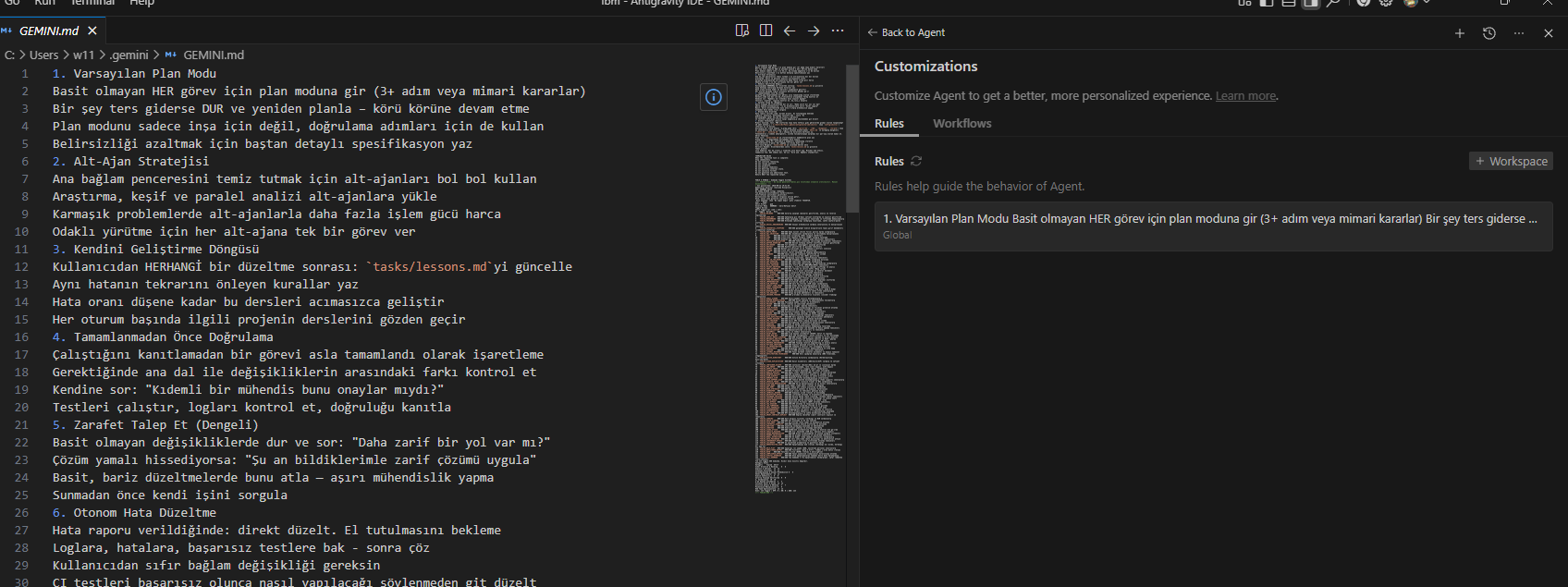Image resolution: width=1568 pixels, height=587 pixels.
Task: Toggle the primary sidebar layout icon
Action: point(1267,3)
